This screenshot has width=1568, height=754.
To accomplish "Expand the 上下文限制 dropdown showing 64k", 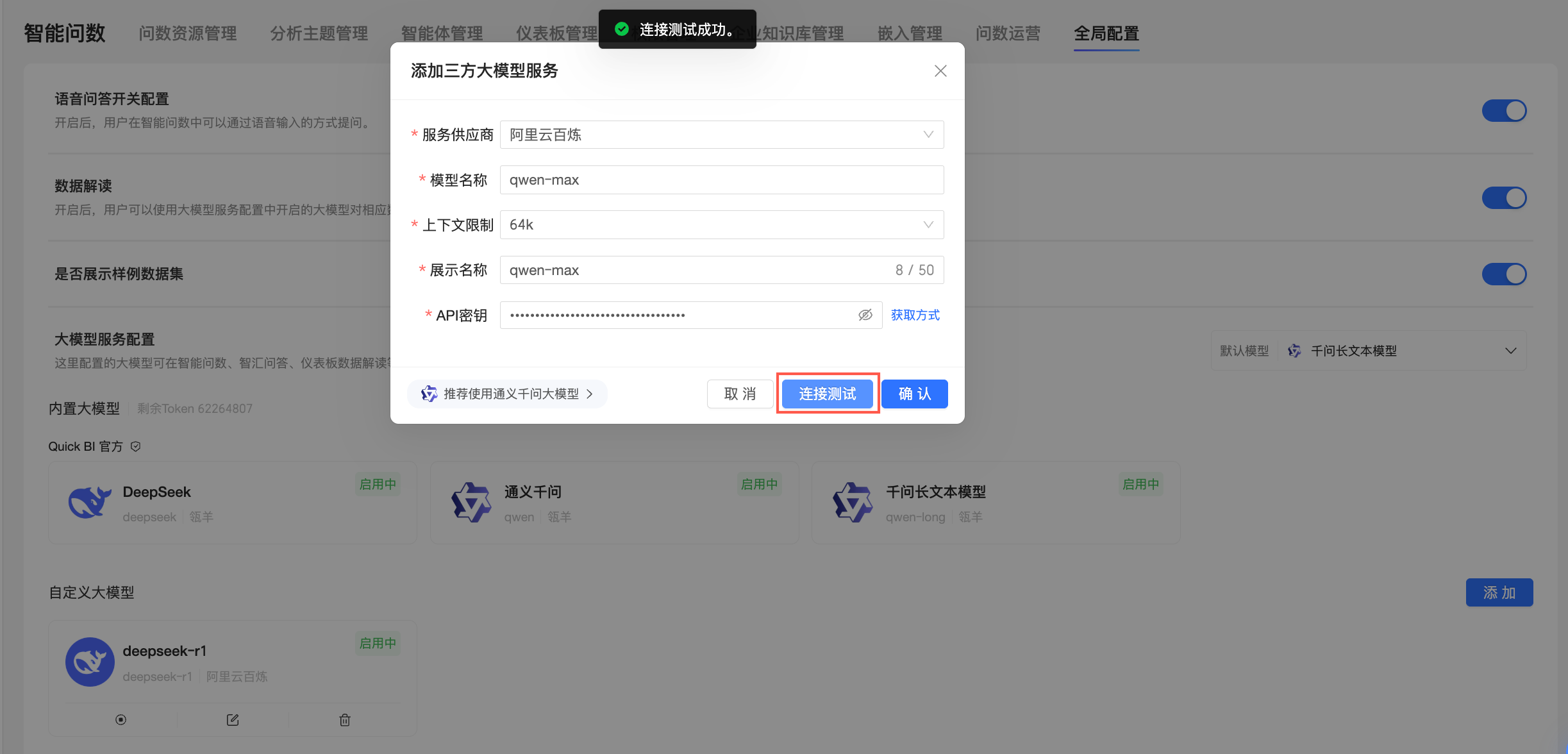I will [x=721, y=225].
